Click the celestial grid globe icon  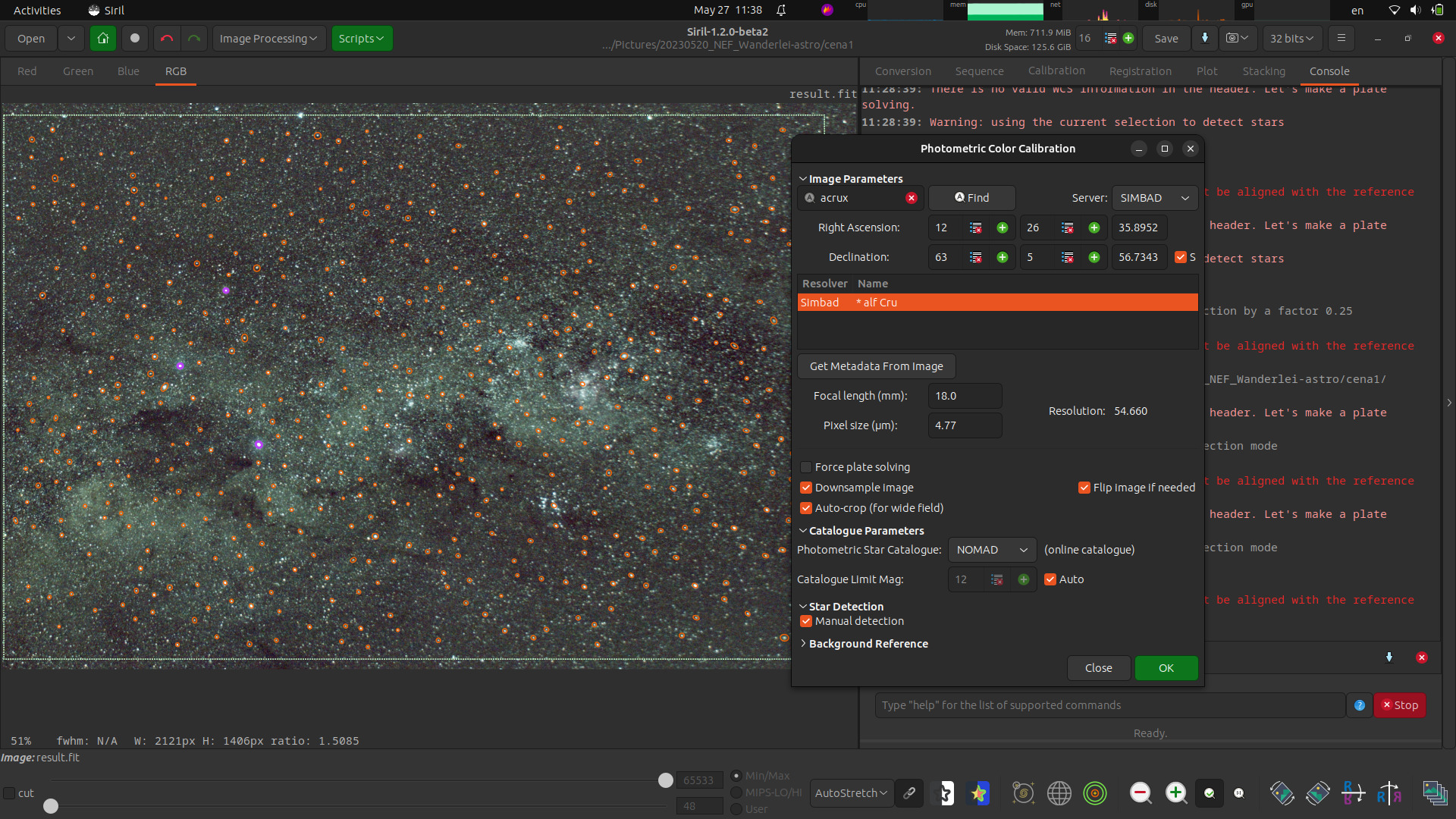(x=1059, y=793)
